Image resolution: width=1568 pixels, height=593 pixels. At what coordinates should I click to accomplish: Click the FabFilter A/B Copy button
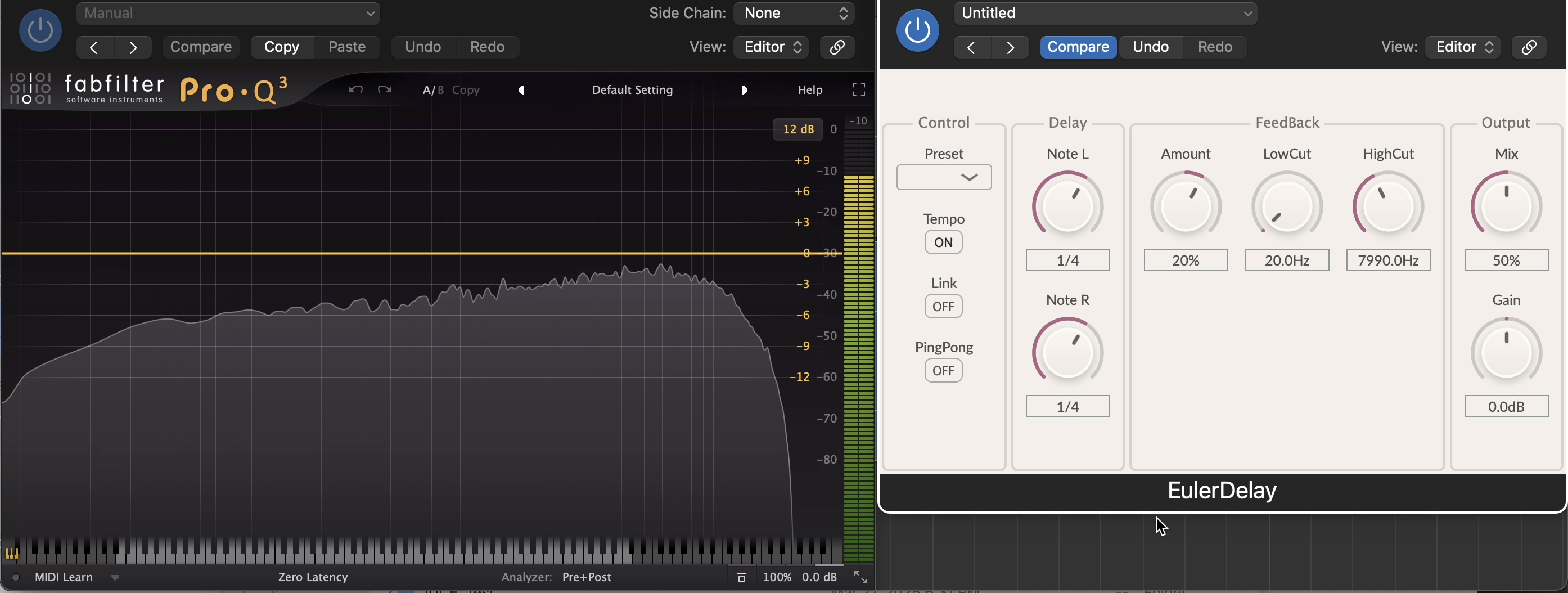pos(466,90)
